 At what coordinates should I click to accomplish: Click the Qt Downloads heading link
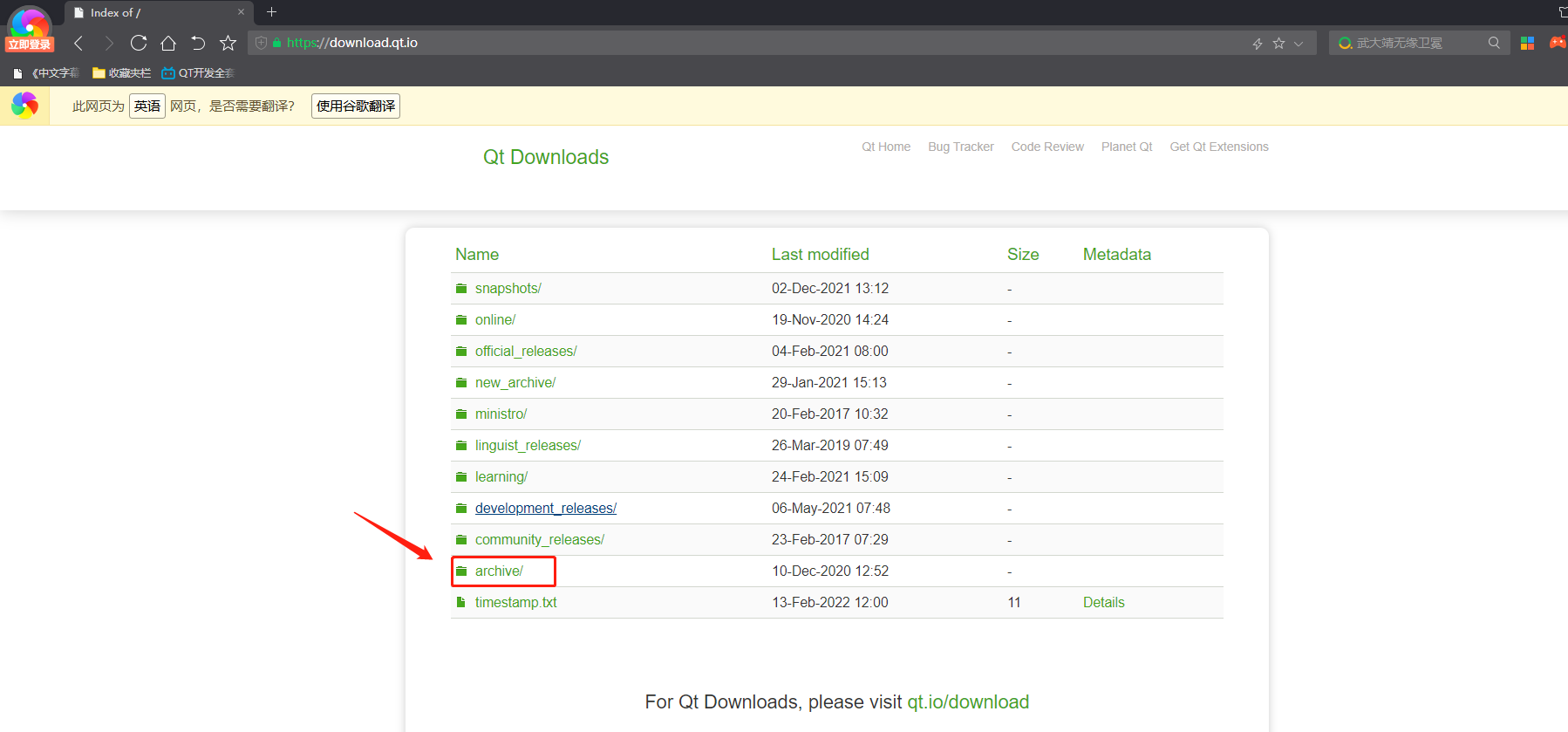546,157
